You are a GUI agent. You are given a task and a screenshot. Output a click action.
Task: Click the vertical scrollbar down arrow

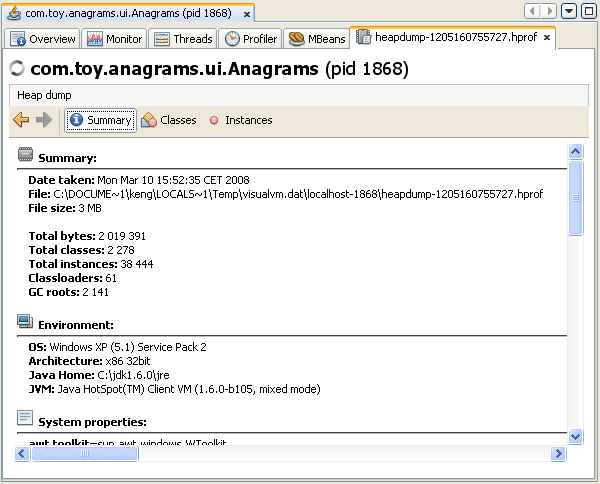(575, 436)
